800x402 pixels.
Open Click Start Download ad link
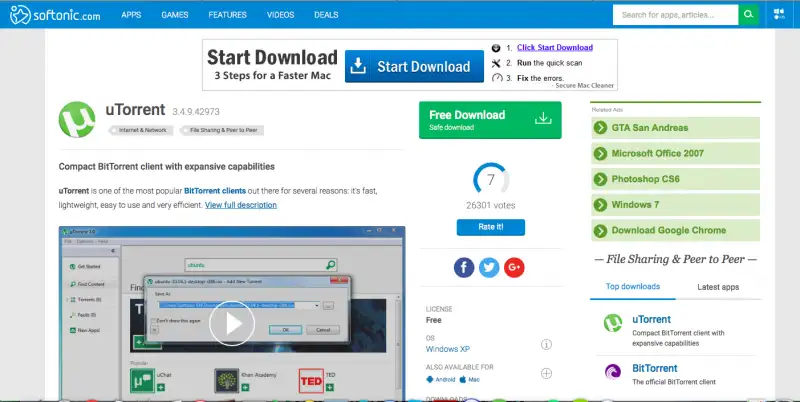[x=555, y=47]
